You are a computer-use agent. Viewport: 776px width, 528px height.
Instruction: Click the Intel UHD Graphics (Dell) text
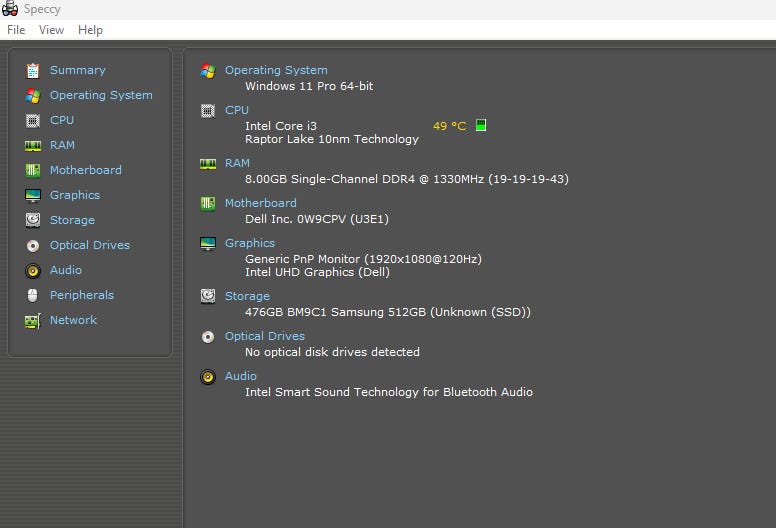317,272
